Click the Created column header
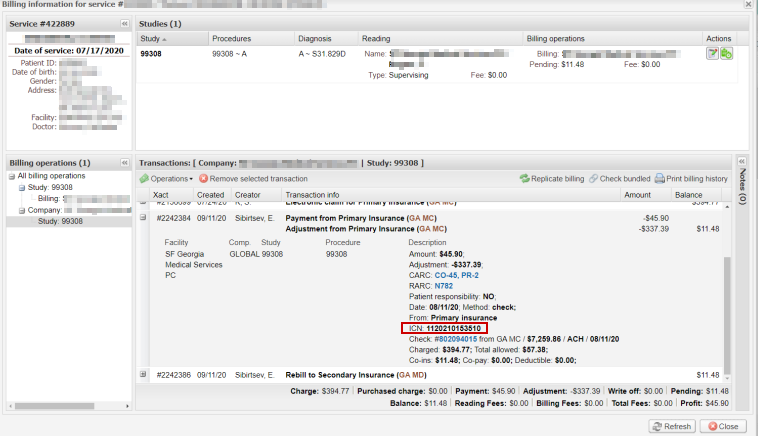Screen dimensions: 758x436 pyautogui.click(x=211, y=195)
